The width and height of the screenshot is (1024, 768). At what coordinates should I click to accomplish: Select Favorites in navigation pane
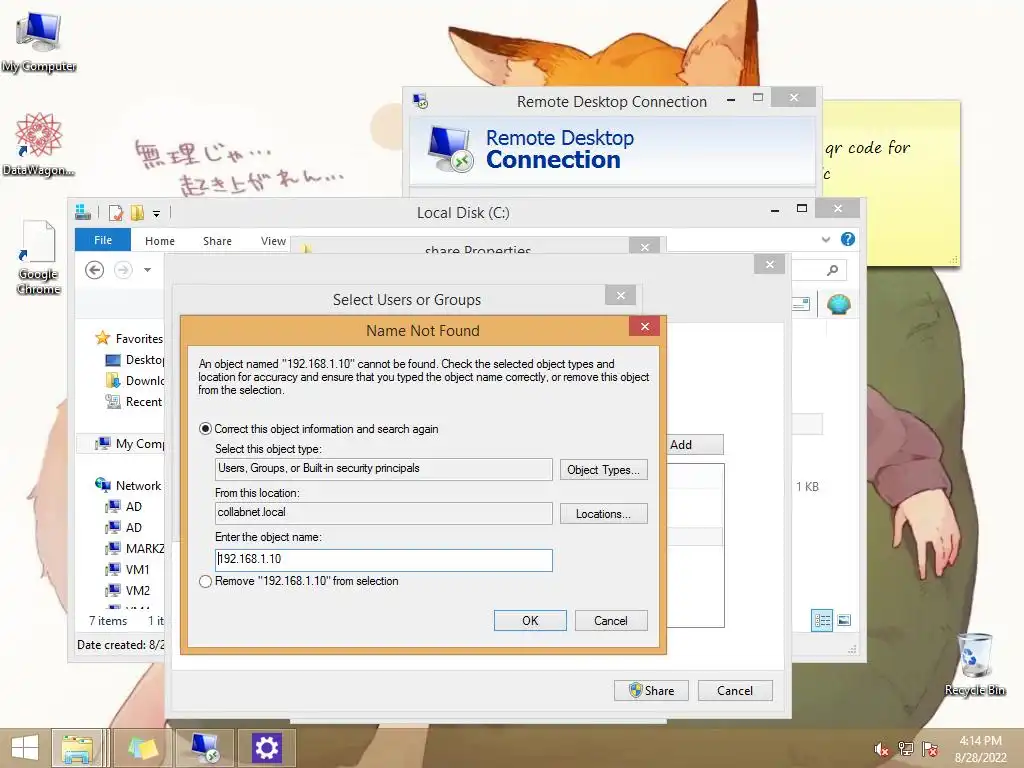[x=129, y=338]
